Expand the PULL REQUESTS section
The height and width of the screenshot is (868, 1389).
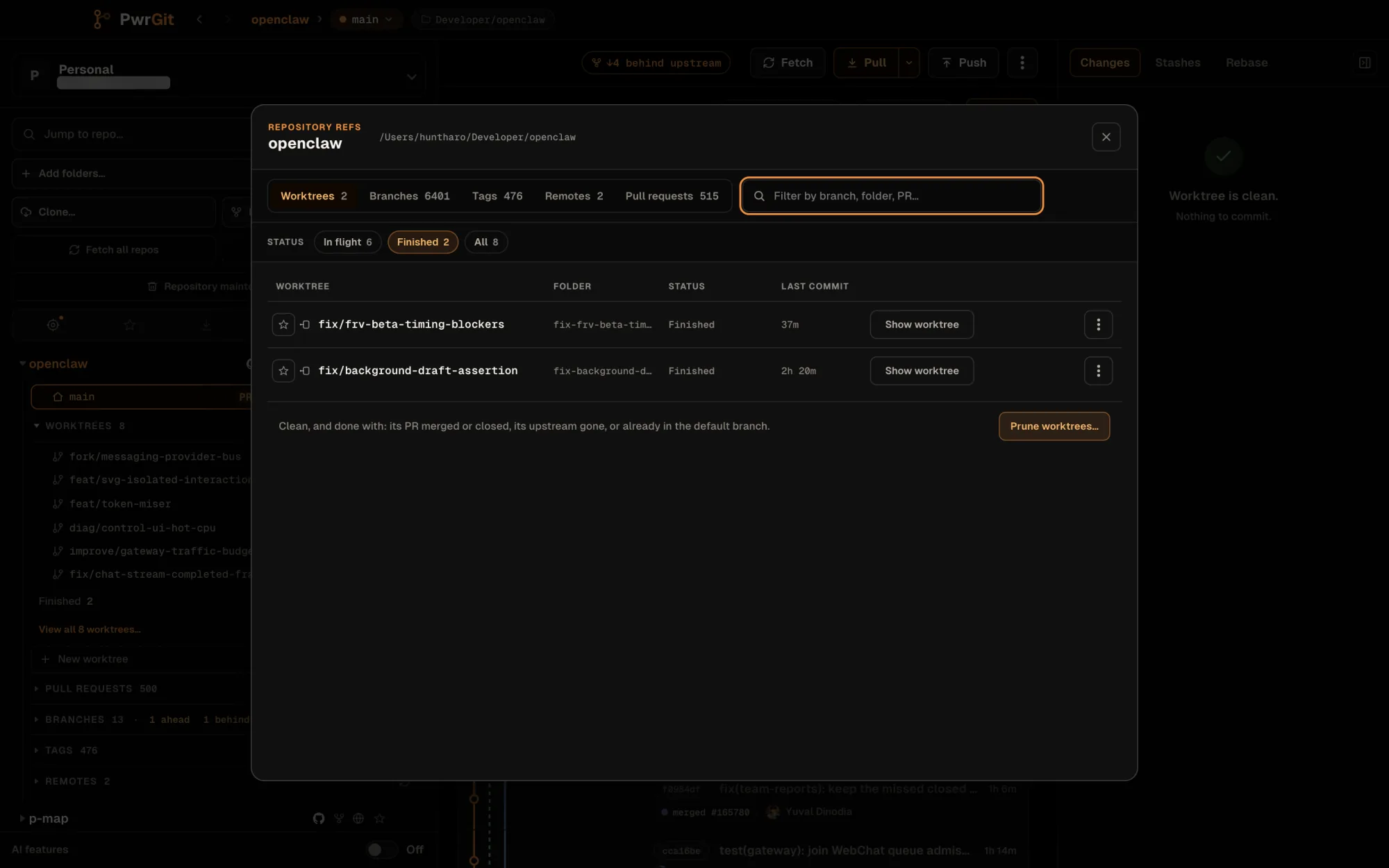[x=36, y=689]
